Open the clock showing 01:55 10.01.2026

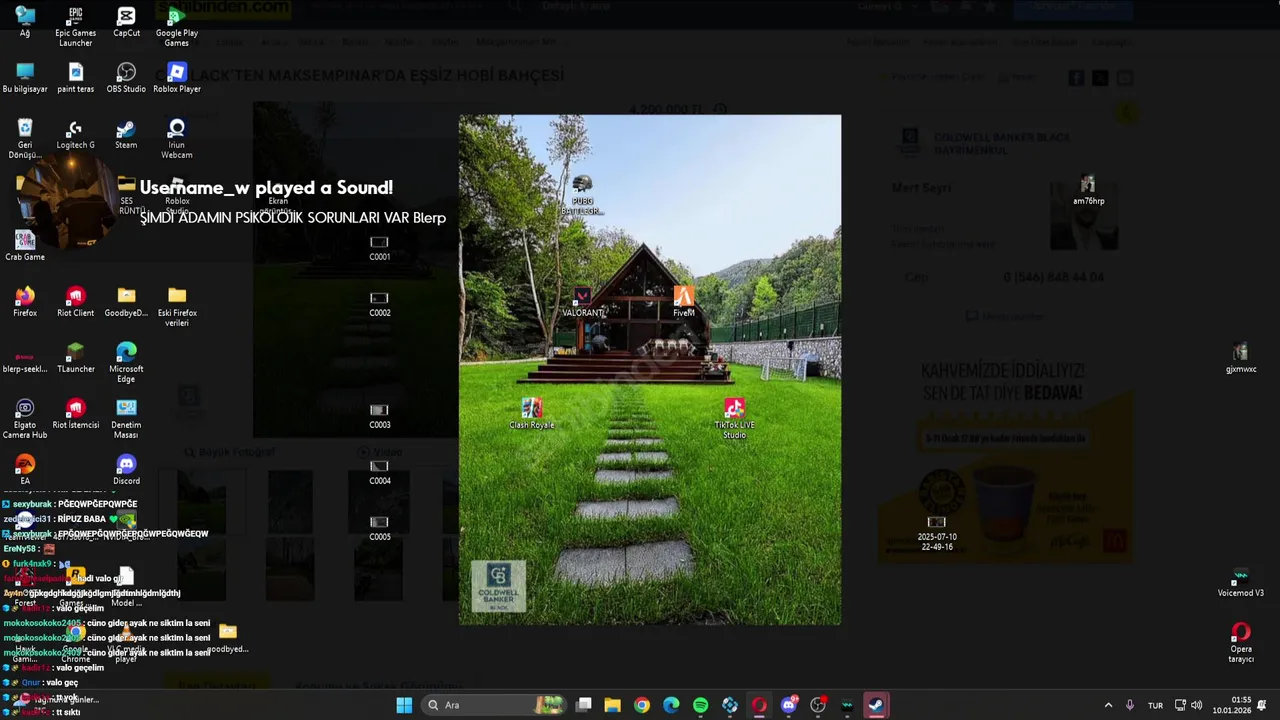click(1231, 705)
